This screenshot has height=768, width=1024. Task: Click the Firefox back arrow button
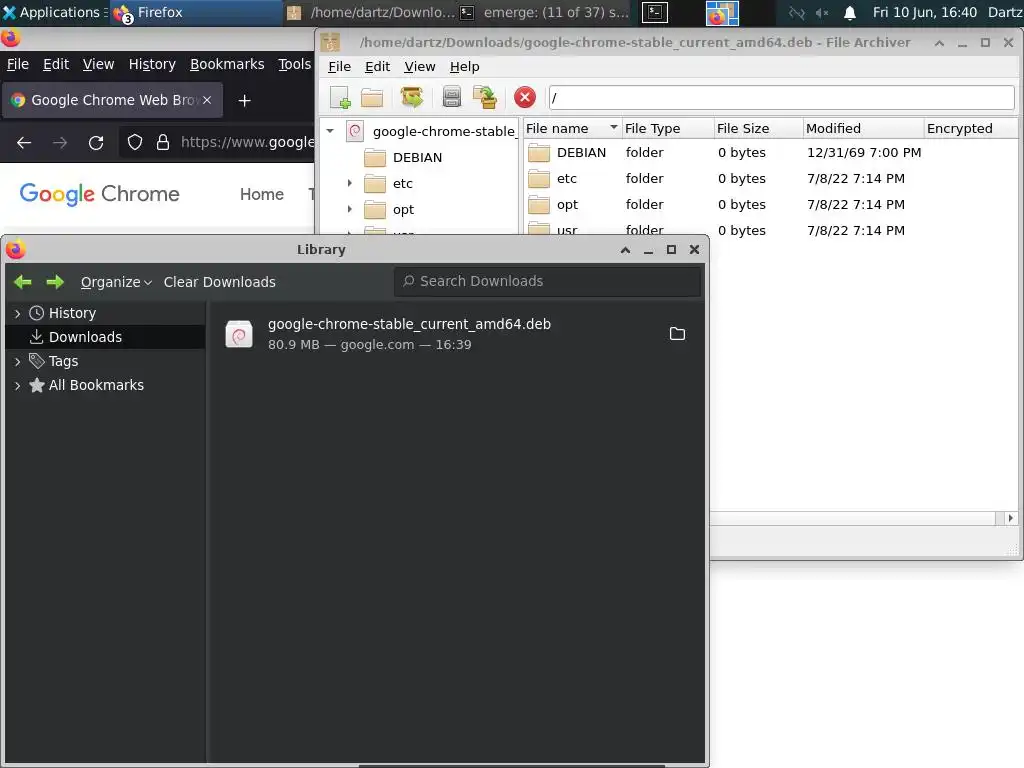point(24,142)
